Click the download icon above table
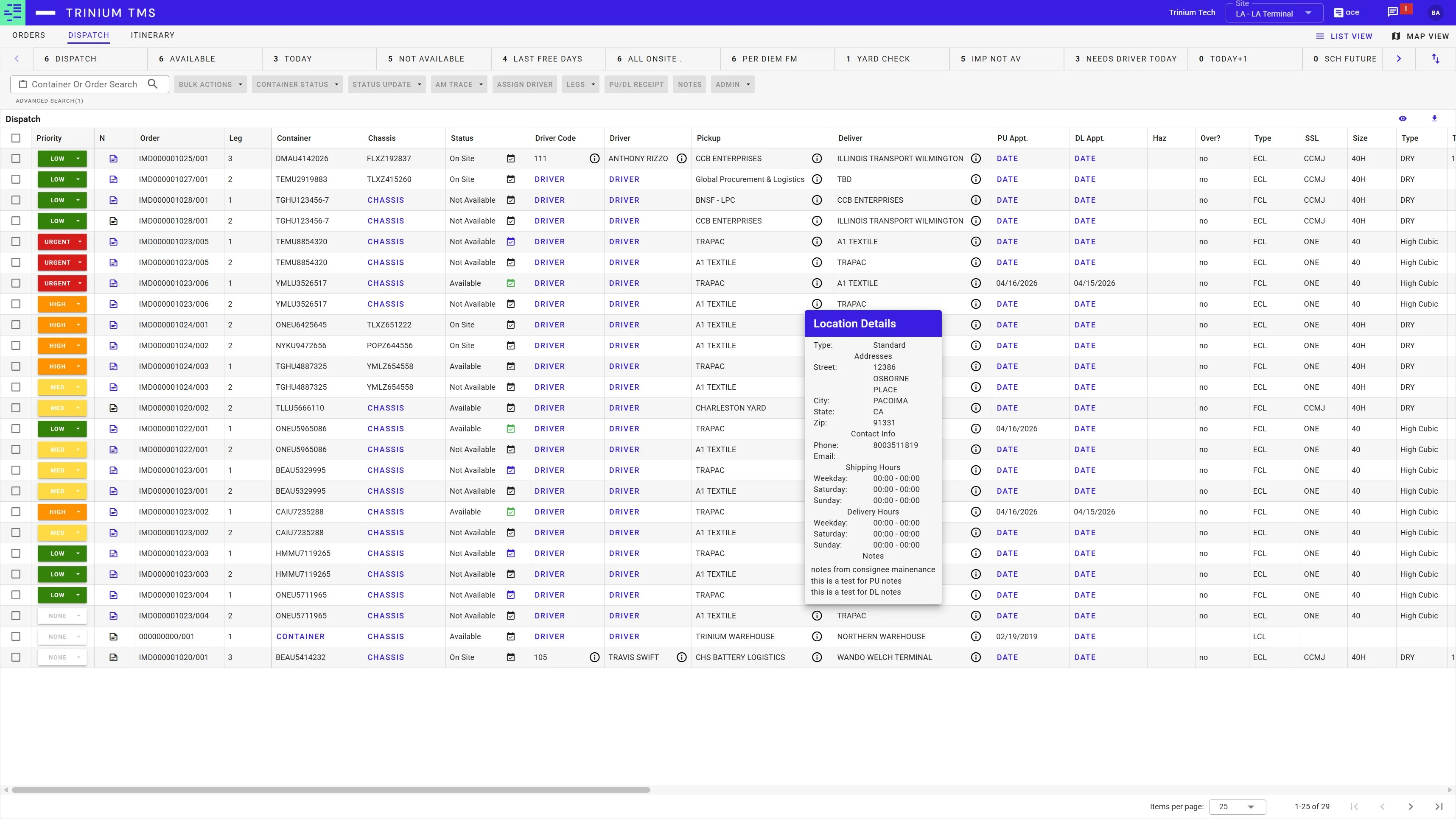This screenshot has width=1456, height=819. [1434, 119]
